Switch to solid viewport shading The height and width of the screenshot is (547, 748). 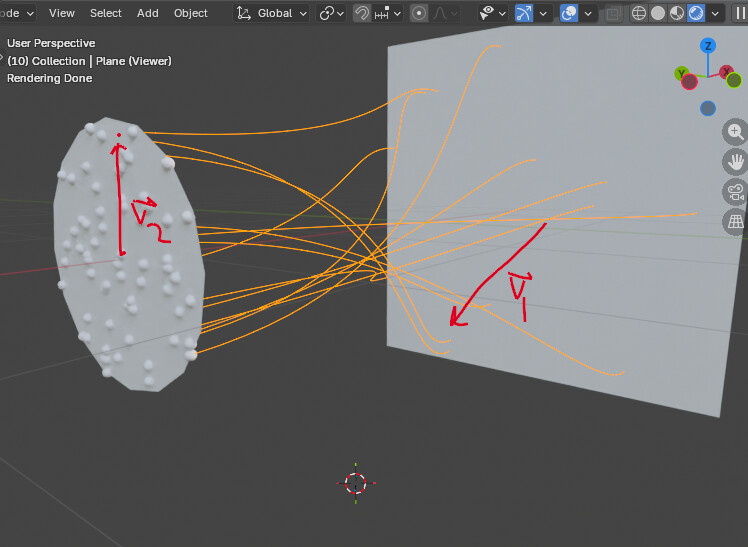coord(658,13)
